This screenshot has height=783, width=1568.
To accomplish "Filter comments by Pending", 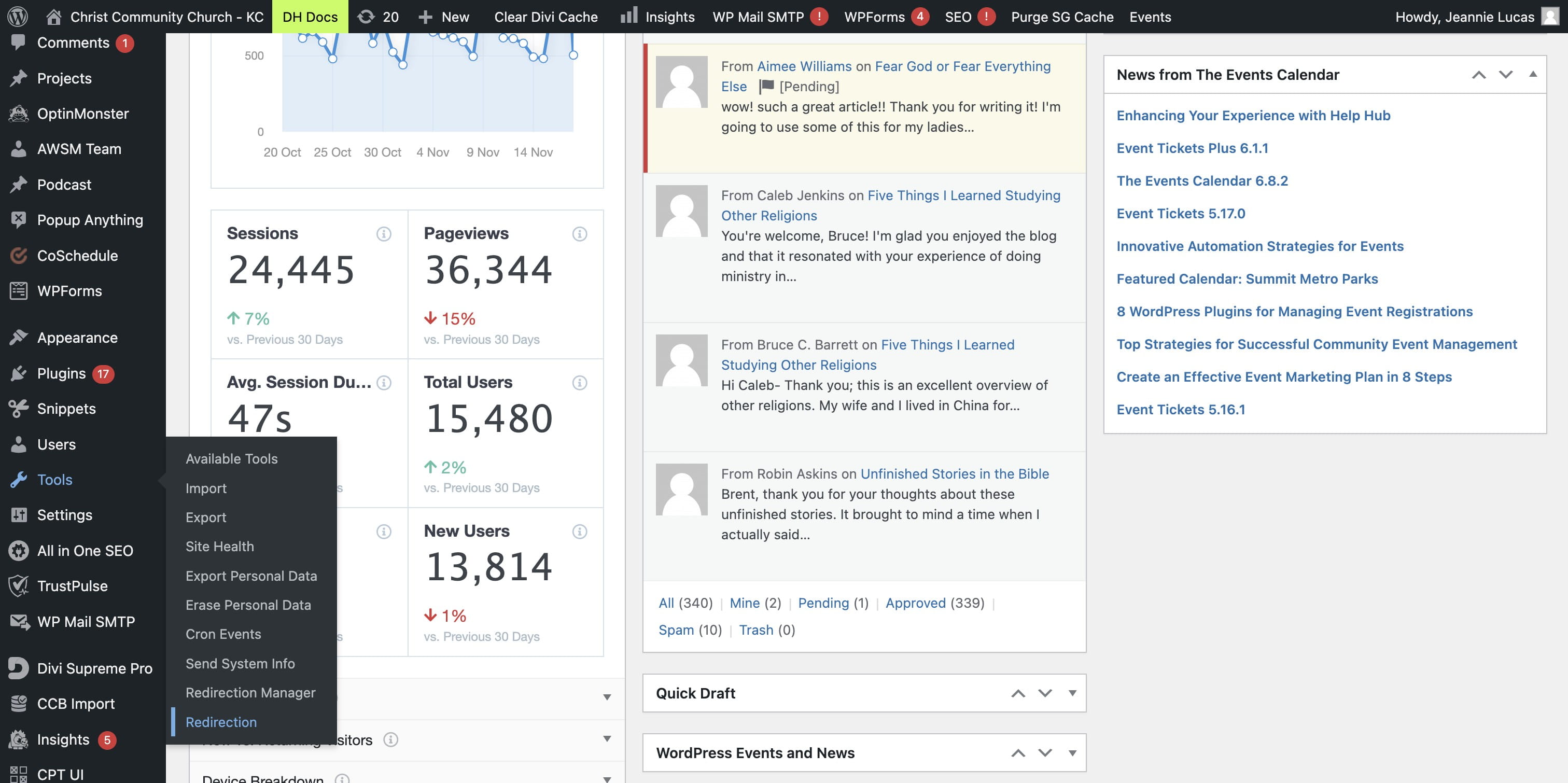I will coord(823,603).
